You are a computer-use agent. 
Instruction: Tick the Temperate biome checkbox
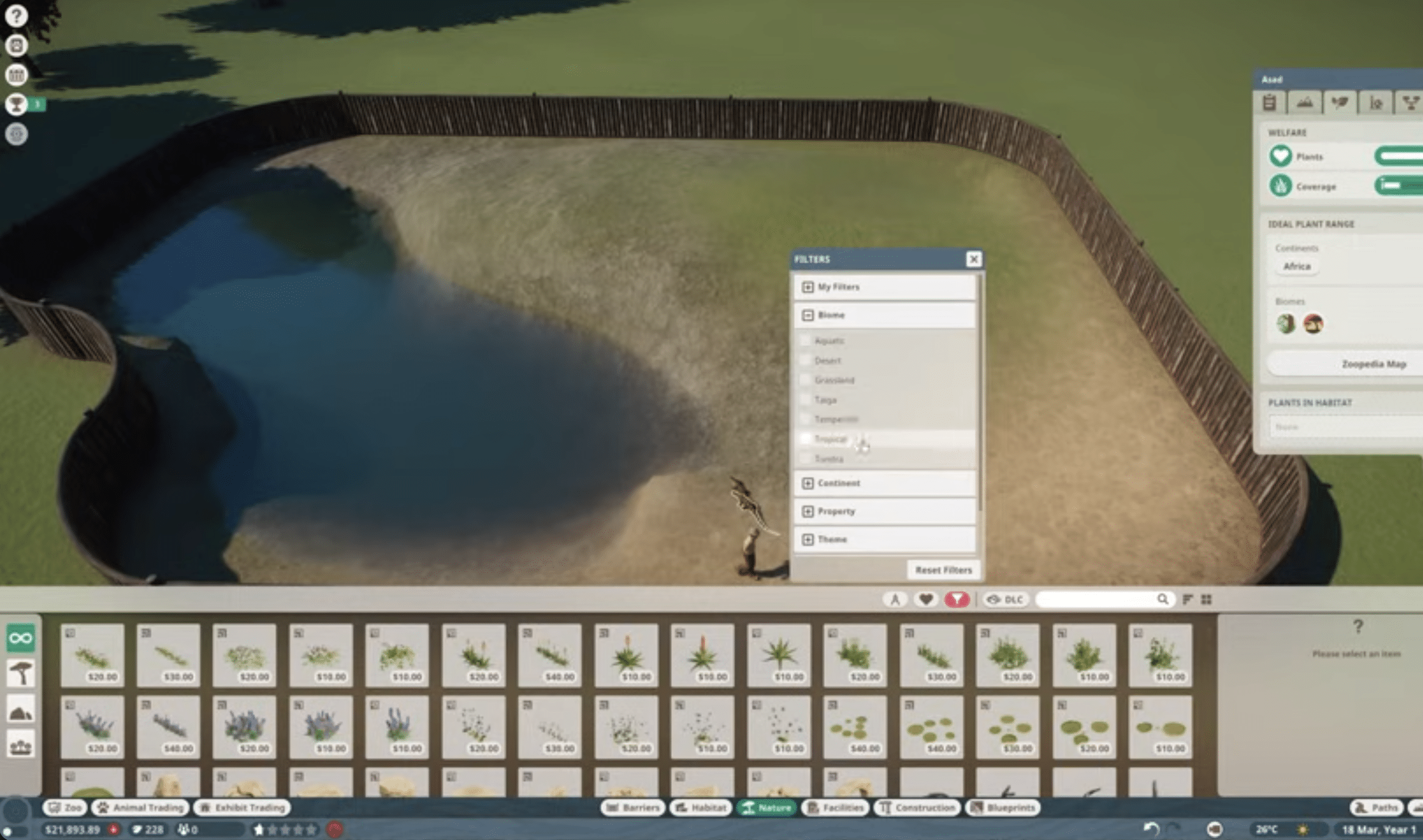805,419
